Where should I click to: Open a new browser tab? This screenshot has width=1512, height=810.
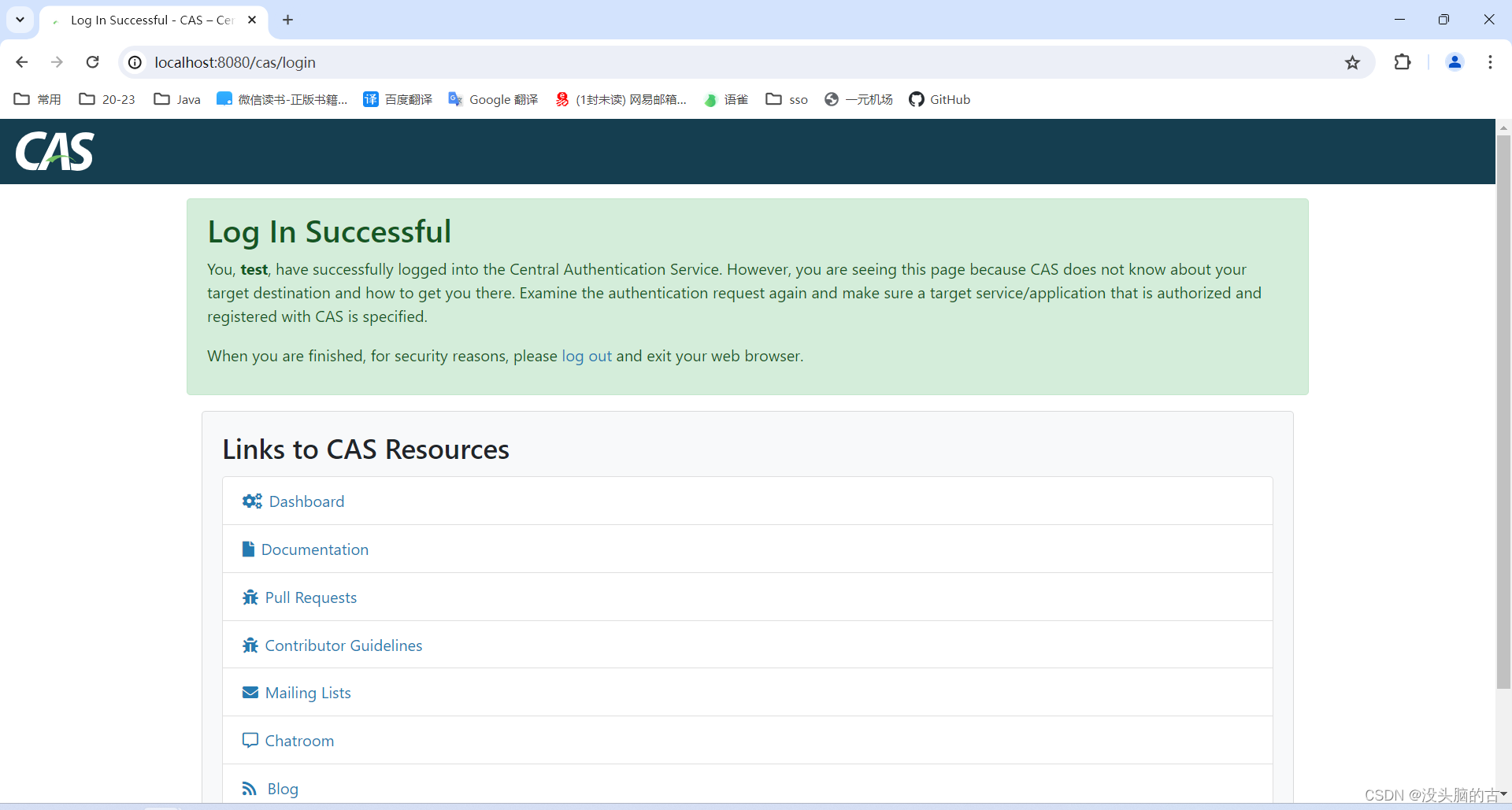click(287, 20)
